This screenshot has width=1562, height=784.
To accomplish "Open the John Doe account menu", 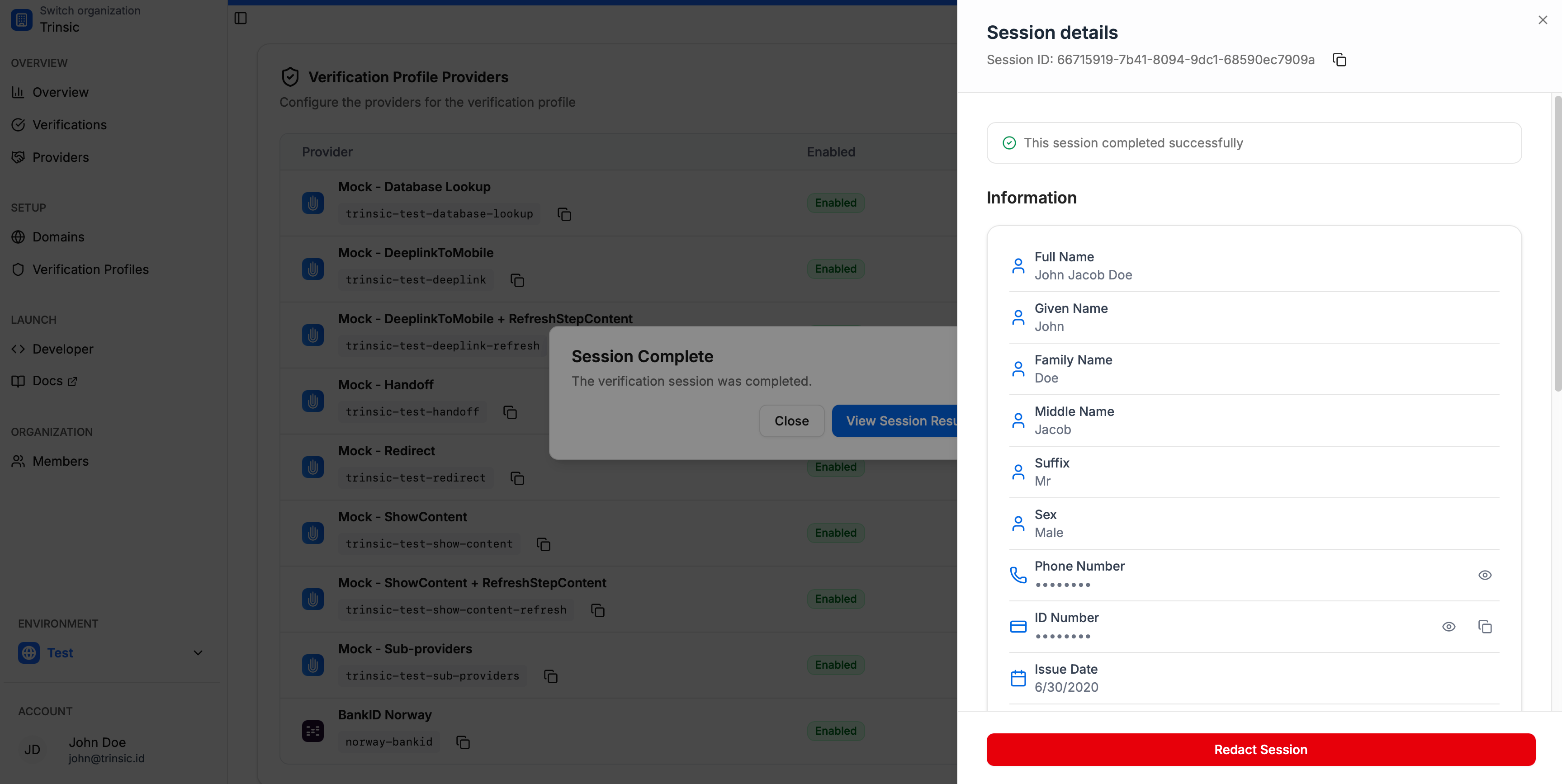I will coord(97,750).
